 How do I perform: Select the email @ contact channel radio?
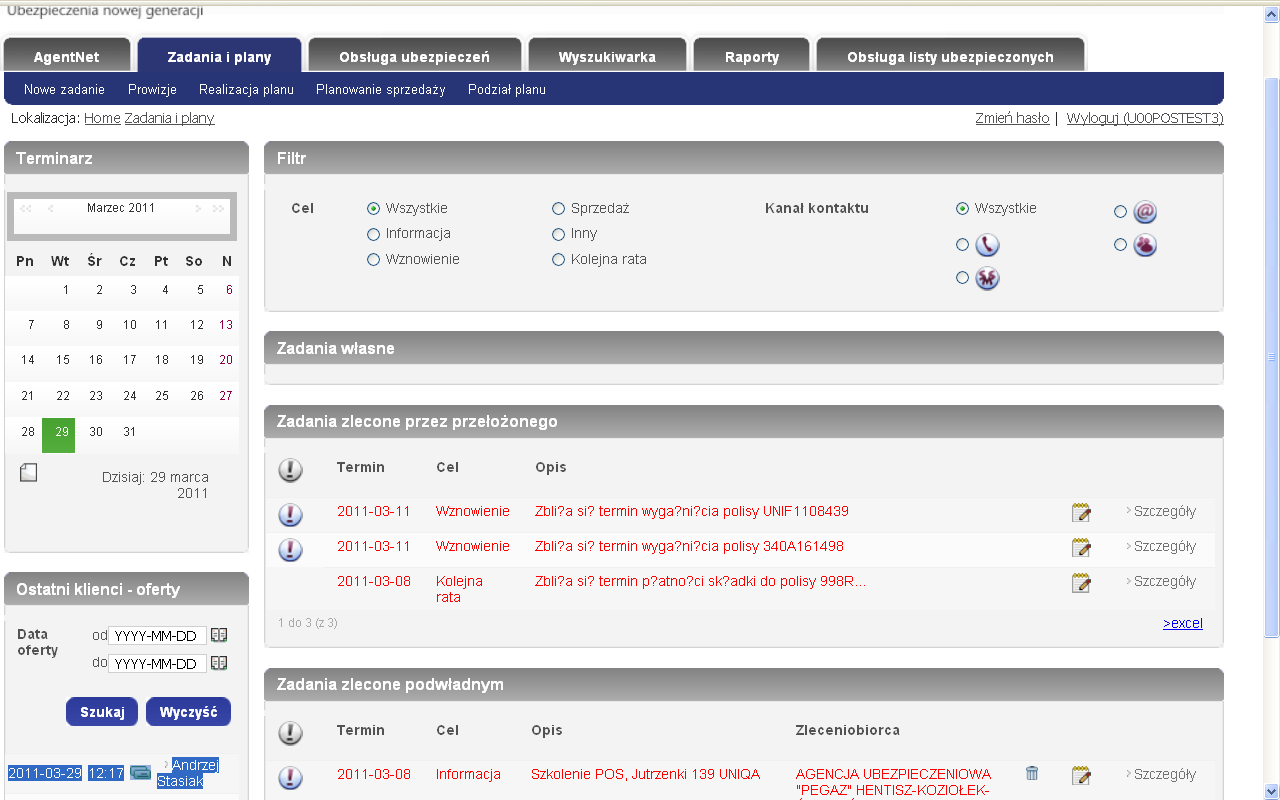click(x=1120, y=212)
